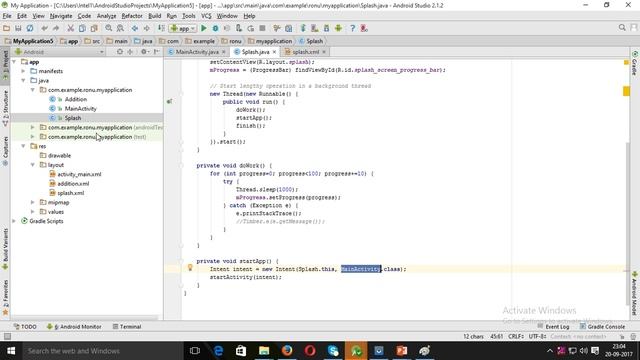Click the navigate Back arrow icon
Screen dimensions: 640x360
click(135, 28)
